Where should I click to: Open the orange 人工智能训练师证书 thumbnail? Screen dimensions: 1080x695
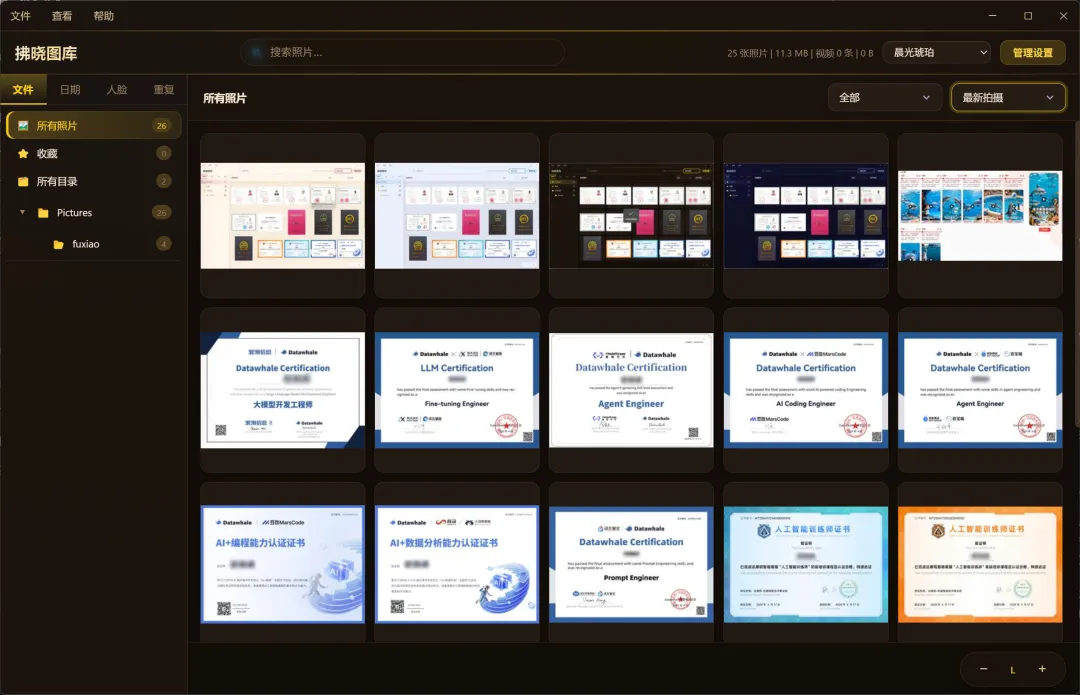tap(979, 564)
